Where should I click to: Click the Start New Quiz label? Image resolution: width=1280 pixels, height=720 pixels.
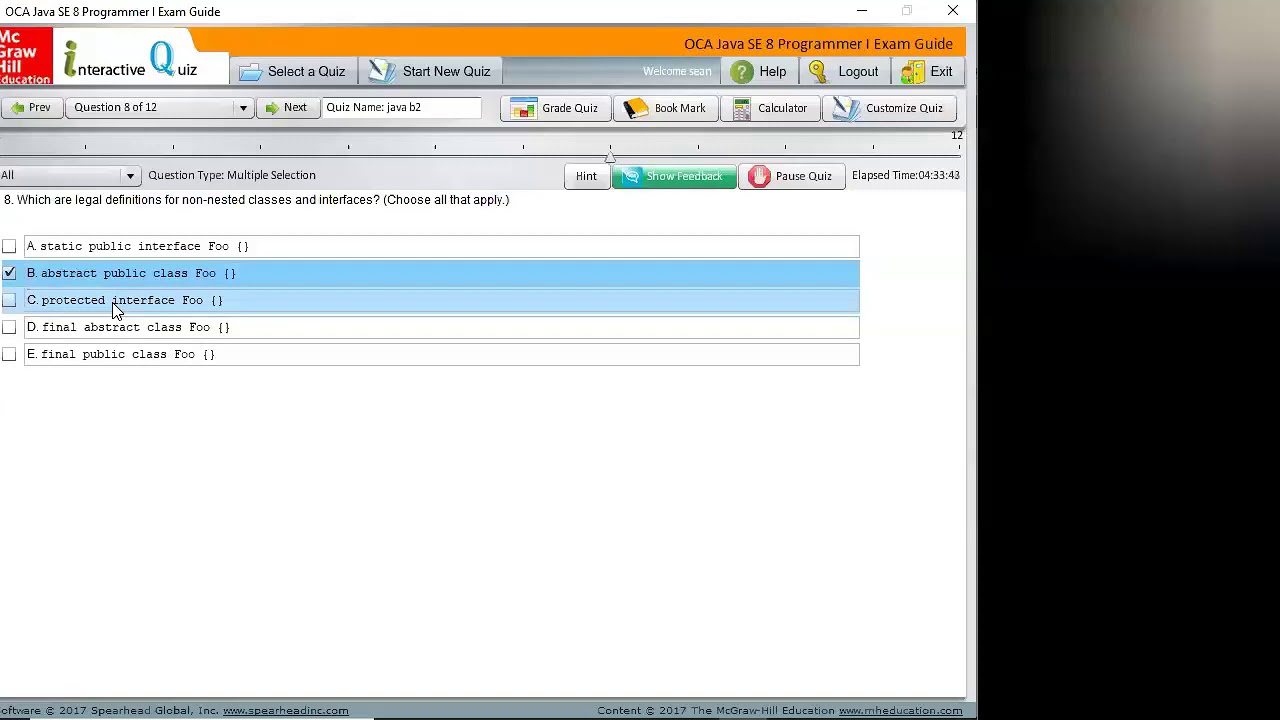tap(446, 72)
